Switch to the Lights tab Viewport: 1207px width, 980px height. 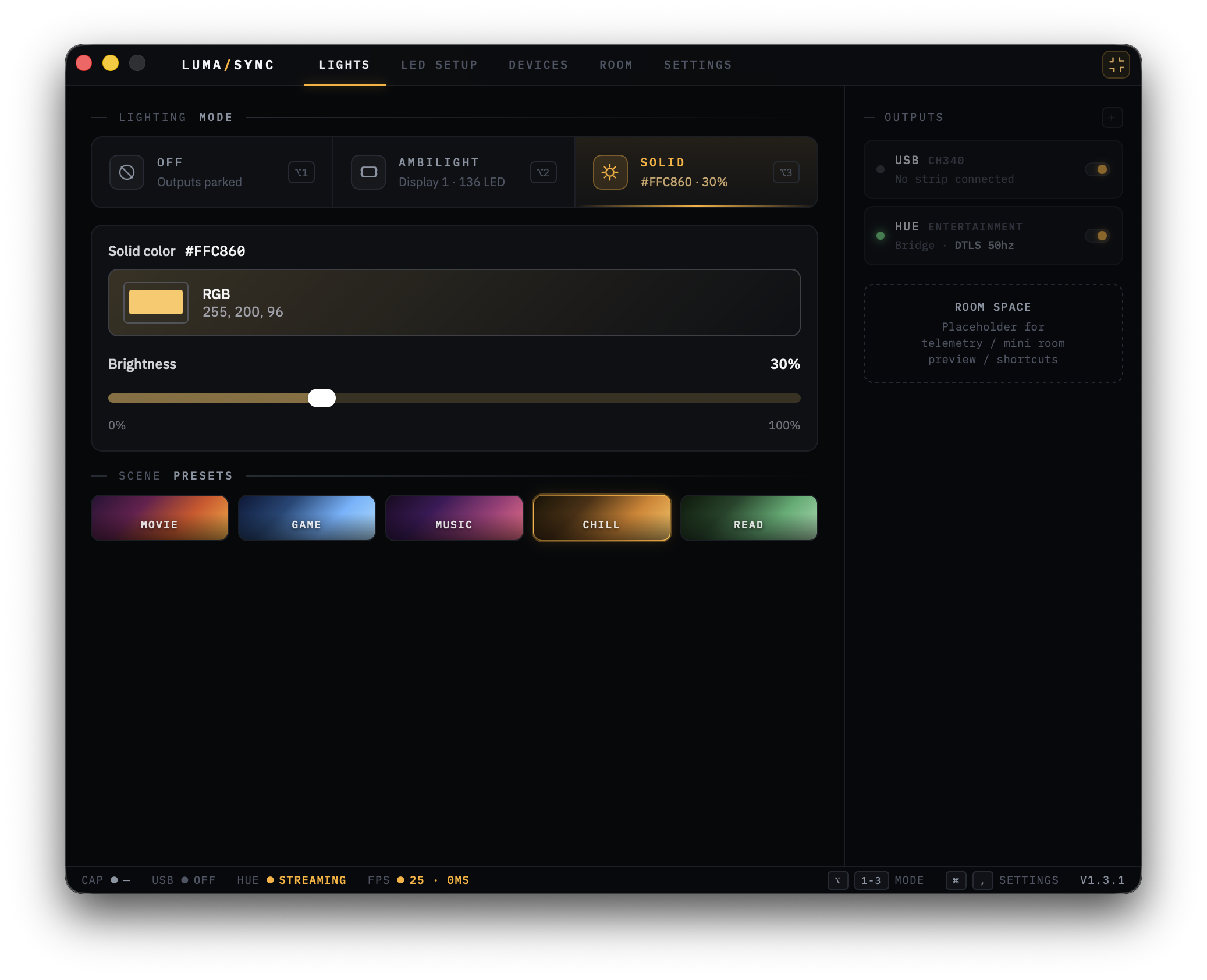345,65
